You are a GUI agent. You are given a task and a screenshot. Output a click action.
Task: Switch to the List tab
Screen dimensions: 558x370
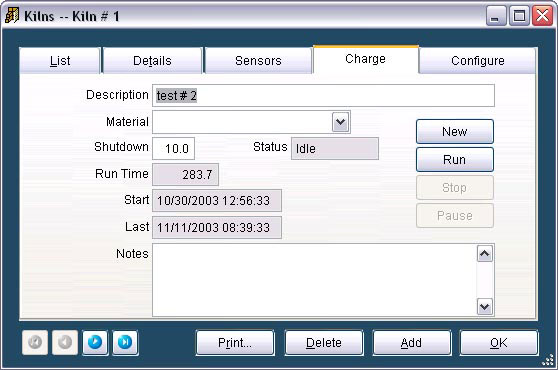pyautogui.click(x=60, y=61)
